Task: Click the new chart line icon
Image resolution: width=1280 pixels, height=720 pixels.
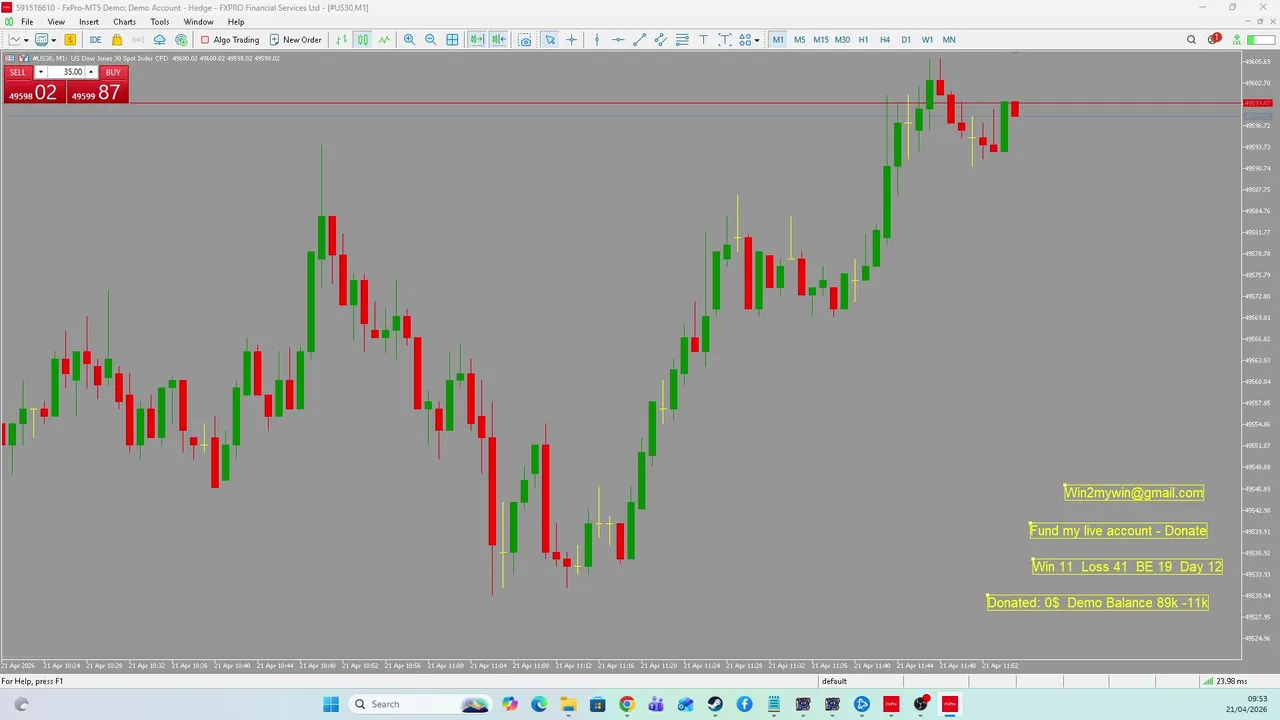Action: (x=15, y=40)
